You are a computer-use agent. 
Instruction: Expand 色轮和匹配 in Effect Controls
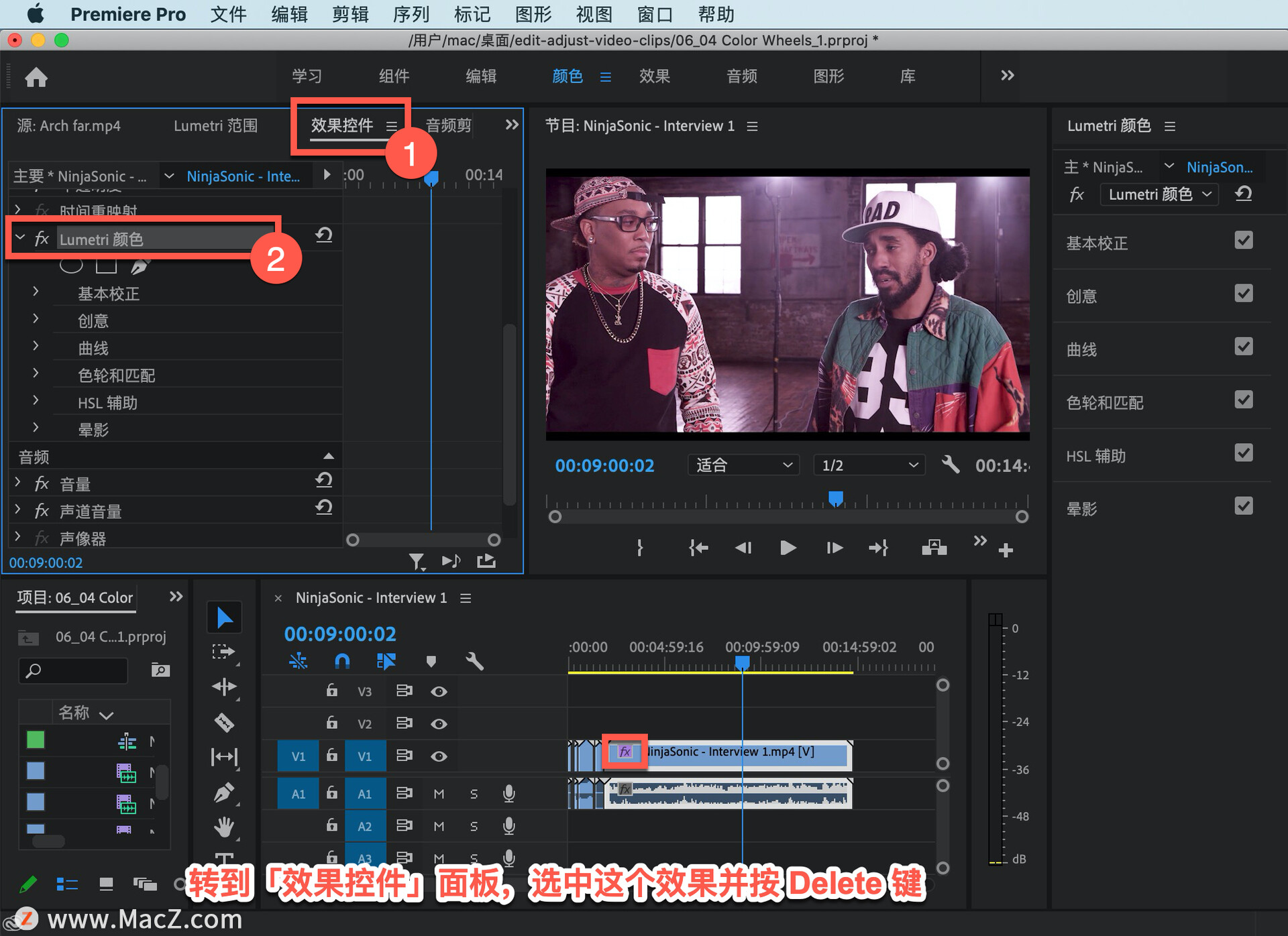pyautogui.click(x=36, y=373)
